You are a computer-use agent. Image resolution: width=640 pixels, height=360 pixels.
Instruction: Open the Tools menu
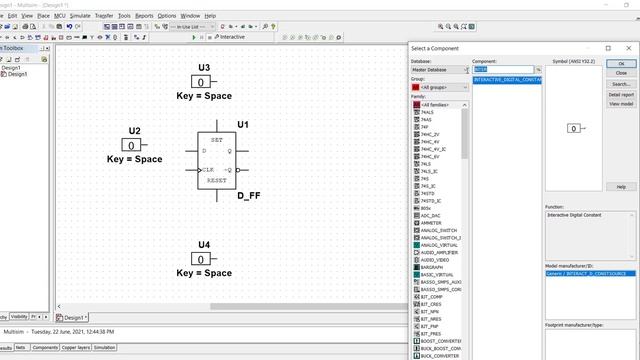(x=124, y=16)
